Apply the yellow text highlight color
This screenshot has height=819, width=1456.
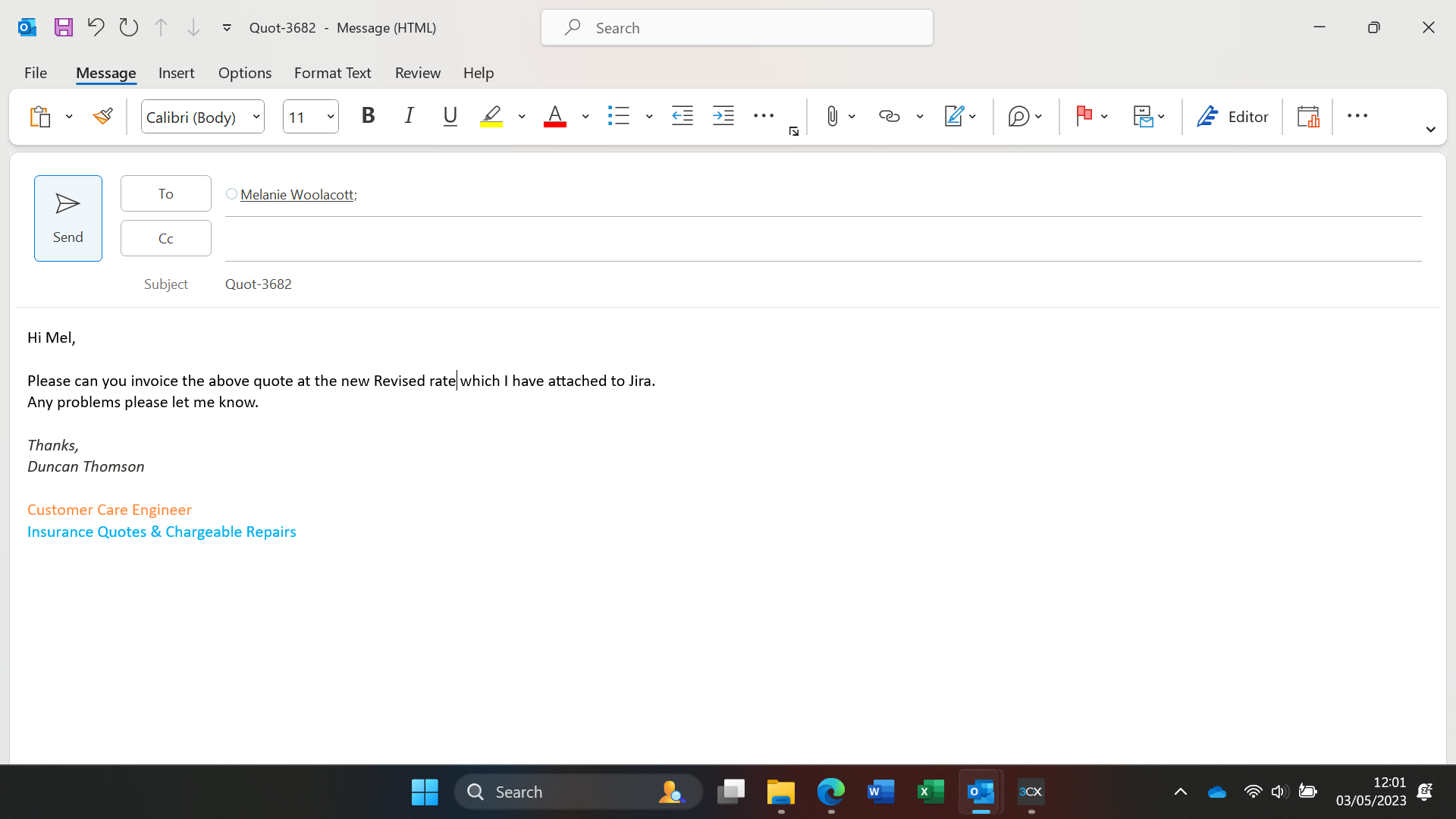pos(491,116)
